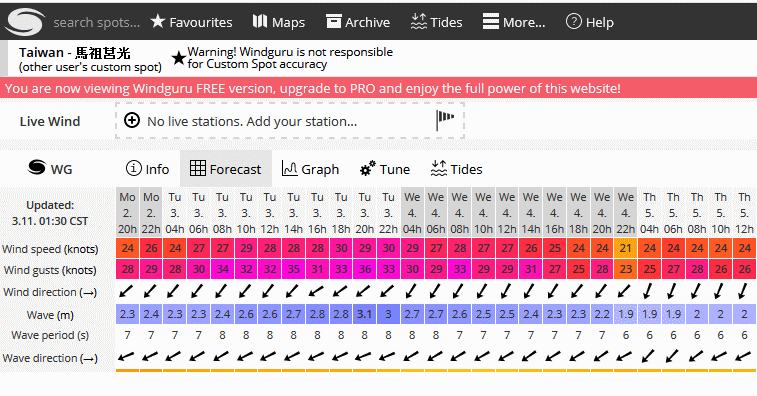757x396 pixels.
Task: Click the Windguru swirl logo
Action: tap(25, 22)
